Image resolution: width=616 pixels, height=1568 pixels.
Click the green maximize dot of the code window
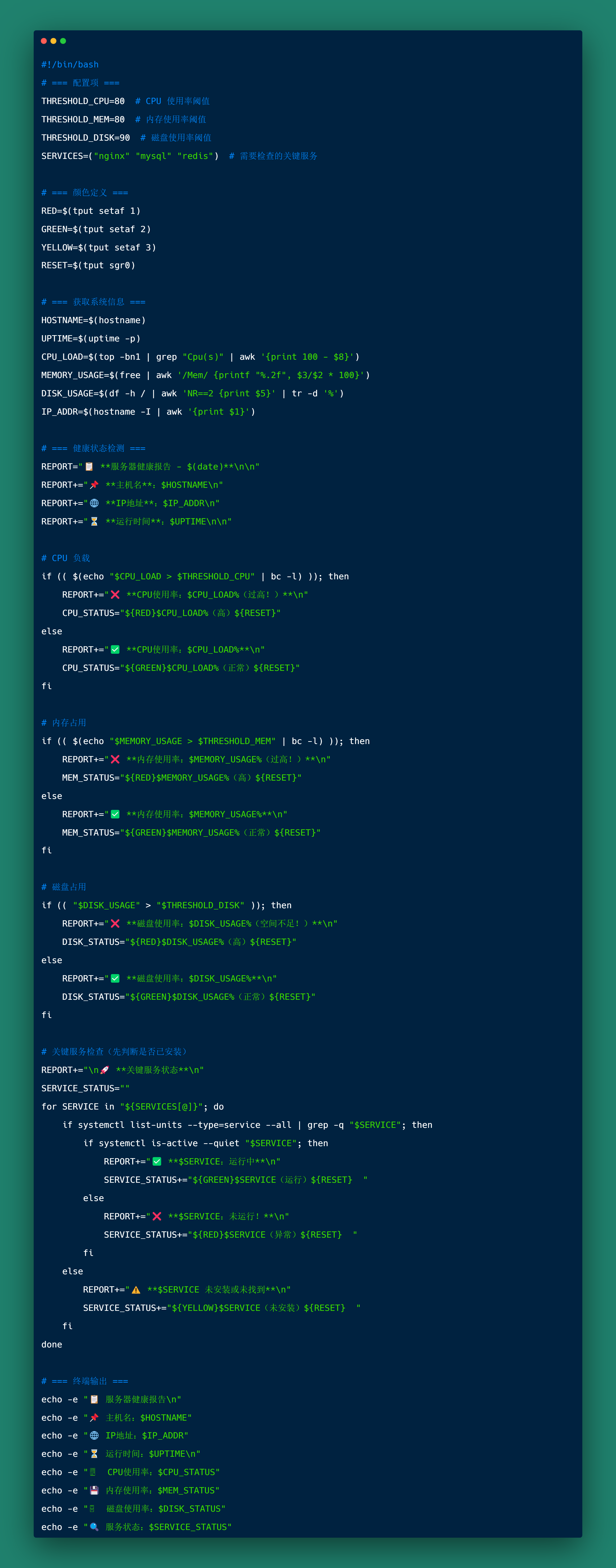63,41
